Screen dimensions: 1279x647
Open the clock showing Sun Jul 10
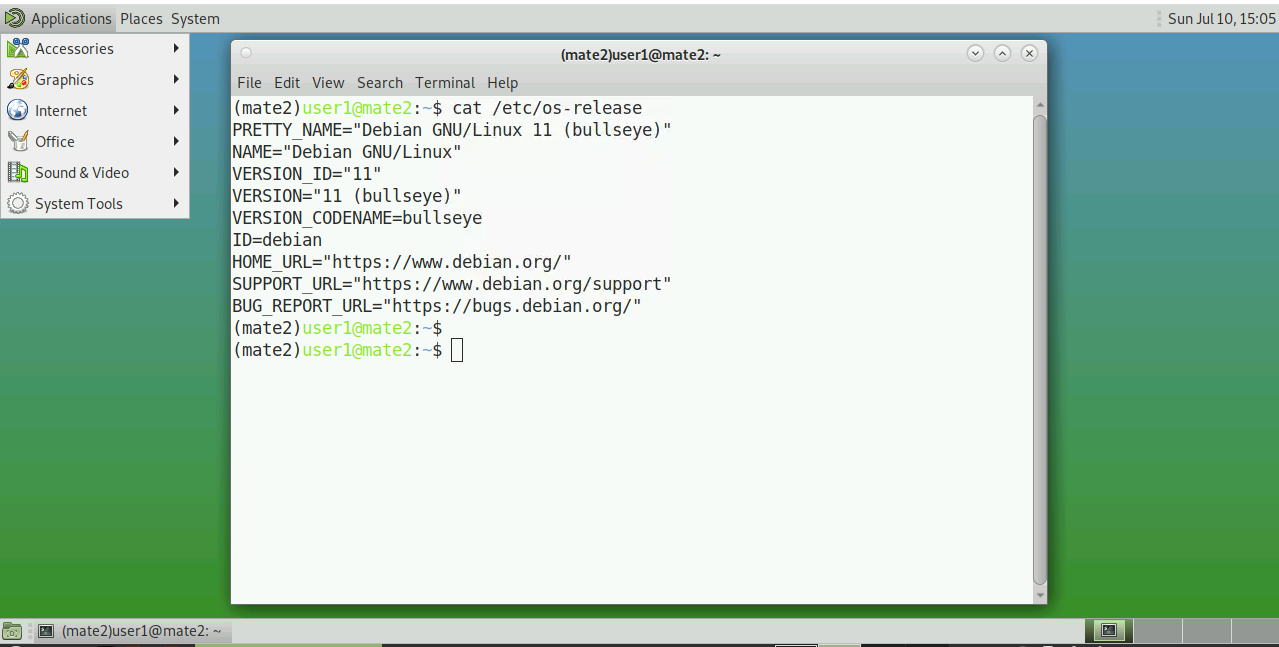pos(1221,18)
